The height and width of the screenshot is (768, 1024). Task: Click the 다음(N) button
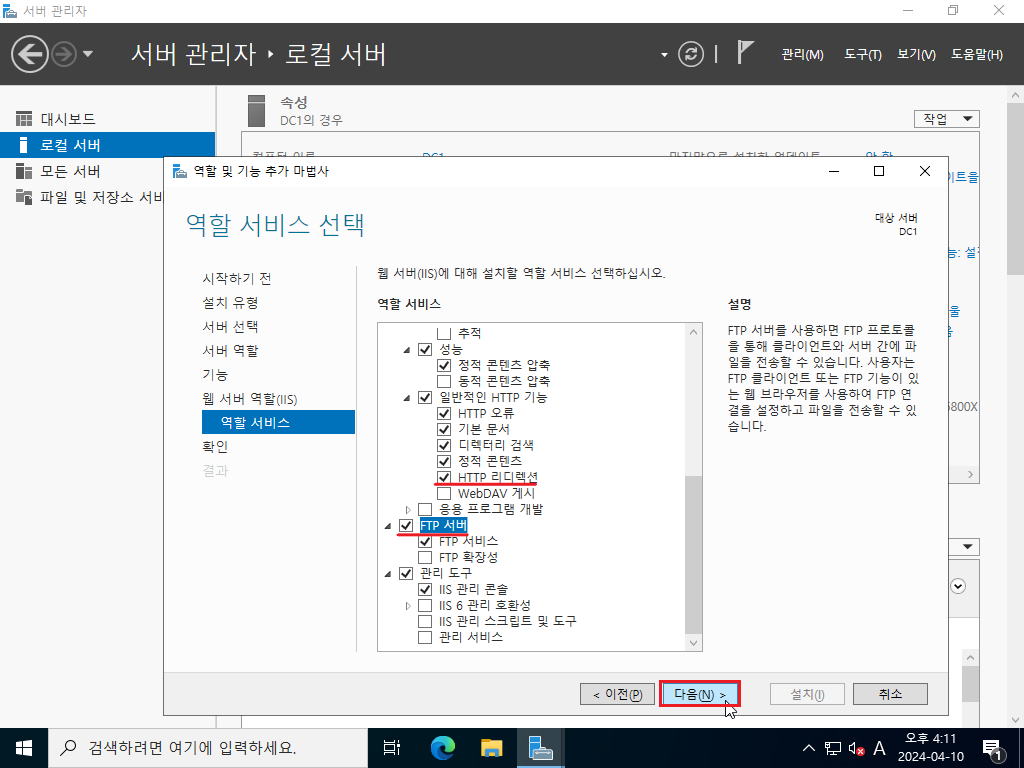[x=699, y=694]
